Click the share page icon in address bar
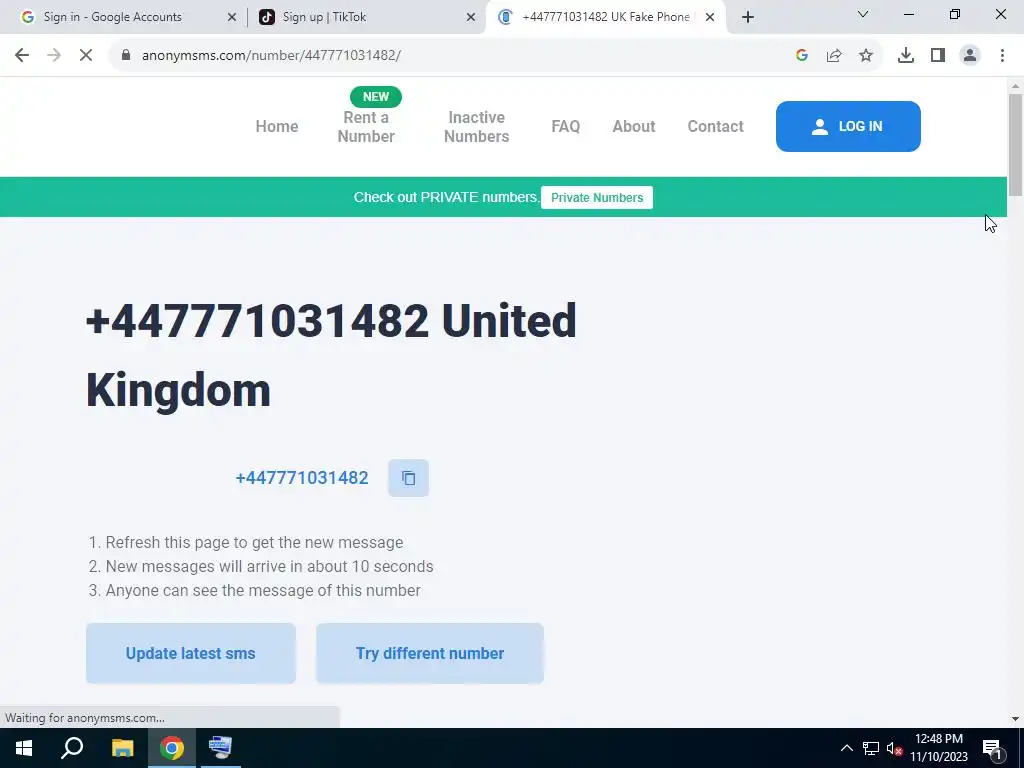The width and height of the screenshot is (1024, 768). pos(834,56)
